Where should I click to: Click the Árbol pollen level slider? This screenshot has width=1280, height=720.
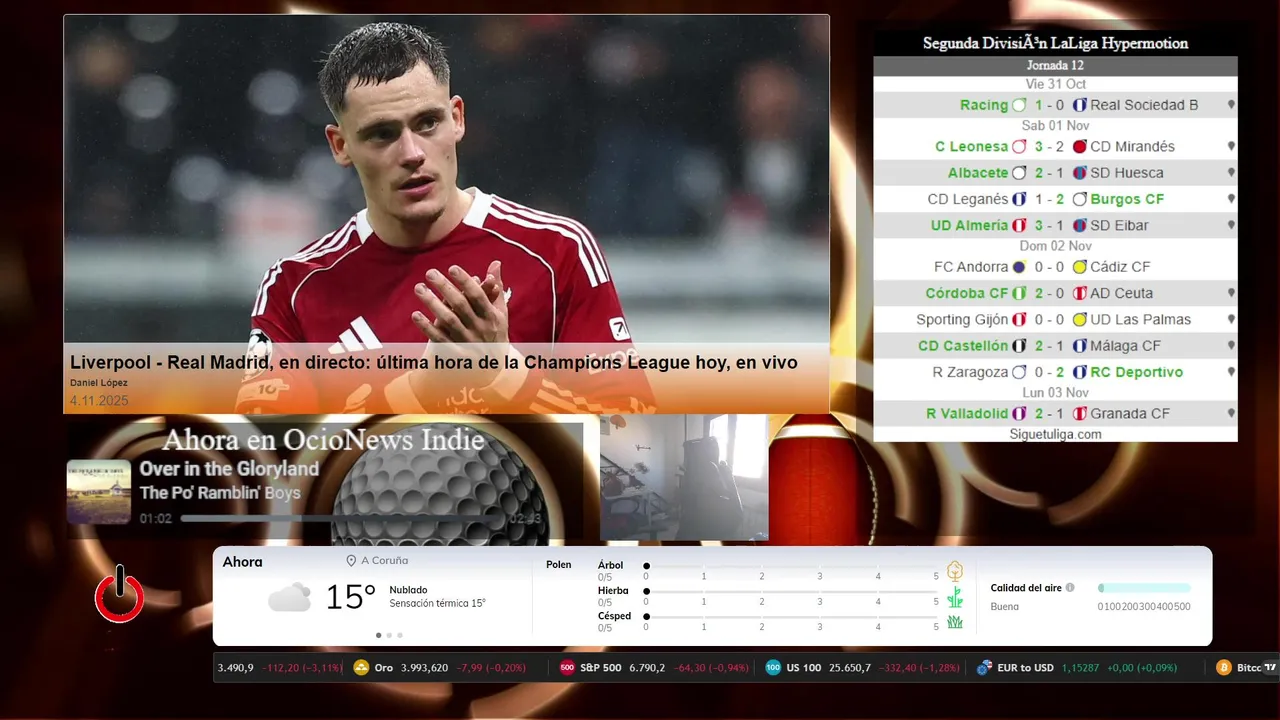coord(792,566)
